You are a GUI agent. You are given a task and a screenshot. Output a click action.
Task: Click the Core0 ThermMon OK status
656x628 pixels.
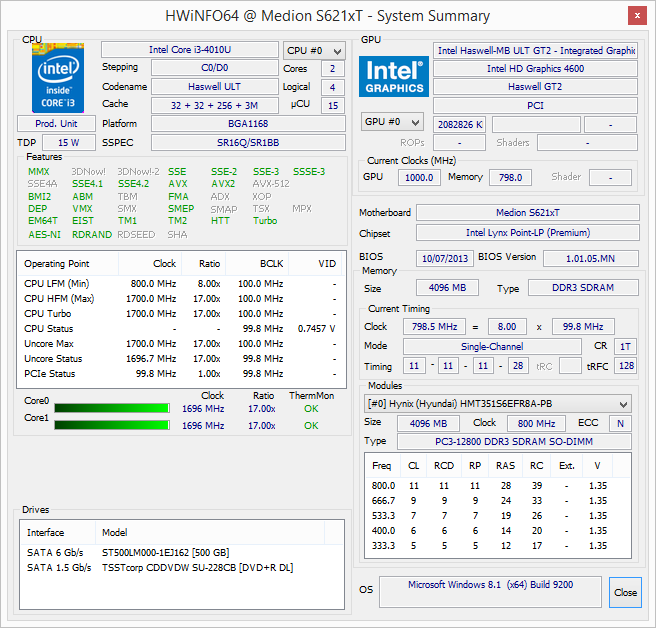pyautogui.click(x=311, y=408)
